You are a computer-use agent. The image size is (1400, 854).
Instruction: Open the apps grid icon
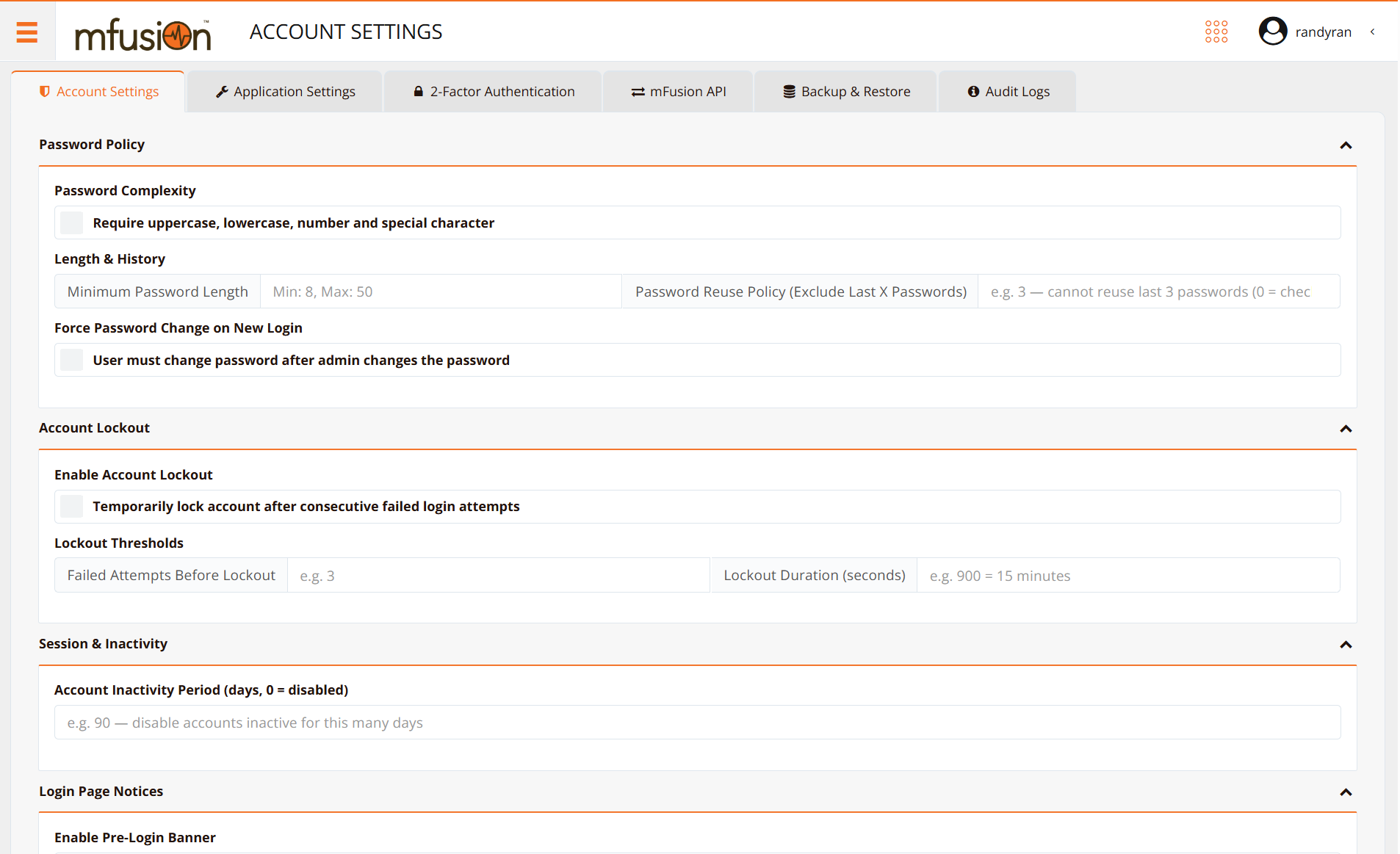[x=1216, y=32]
